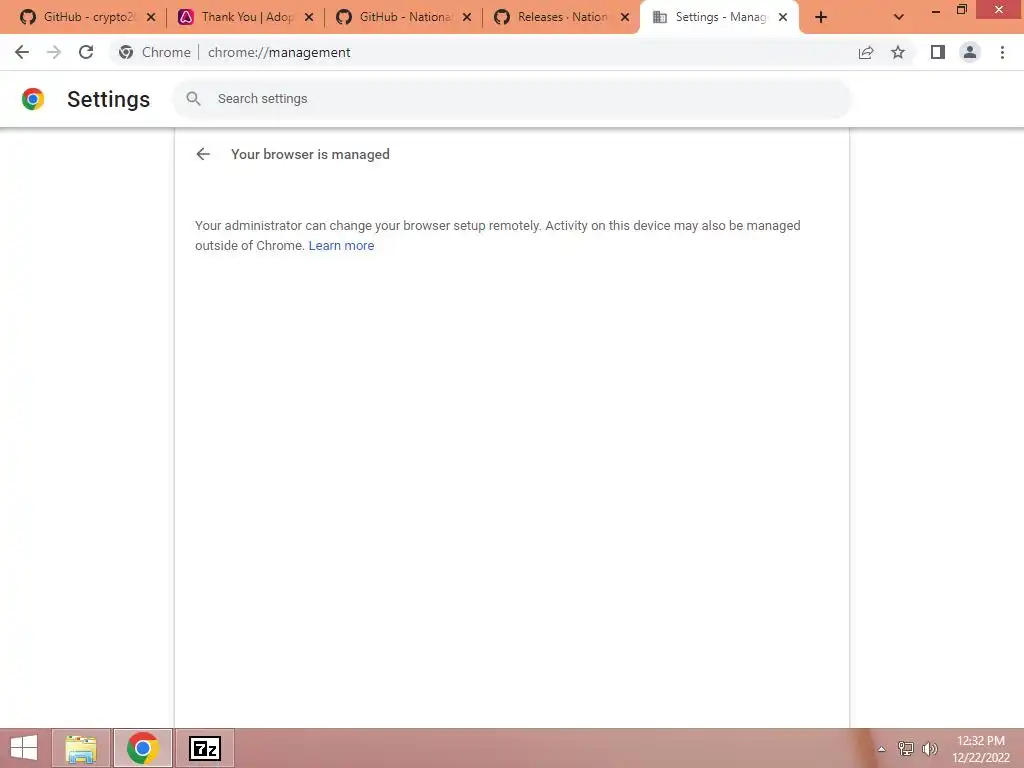Open the volume speaker tray icon

click(930, 748)
